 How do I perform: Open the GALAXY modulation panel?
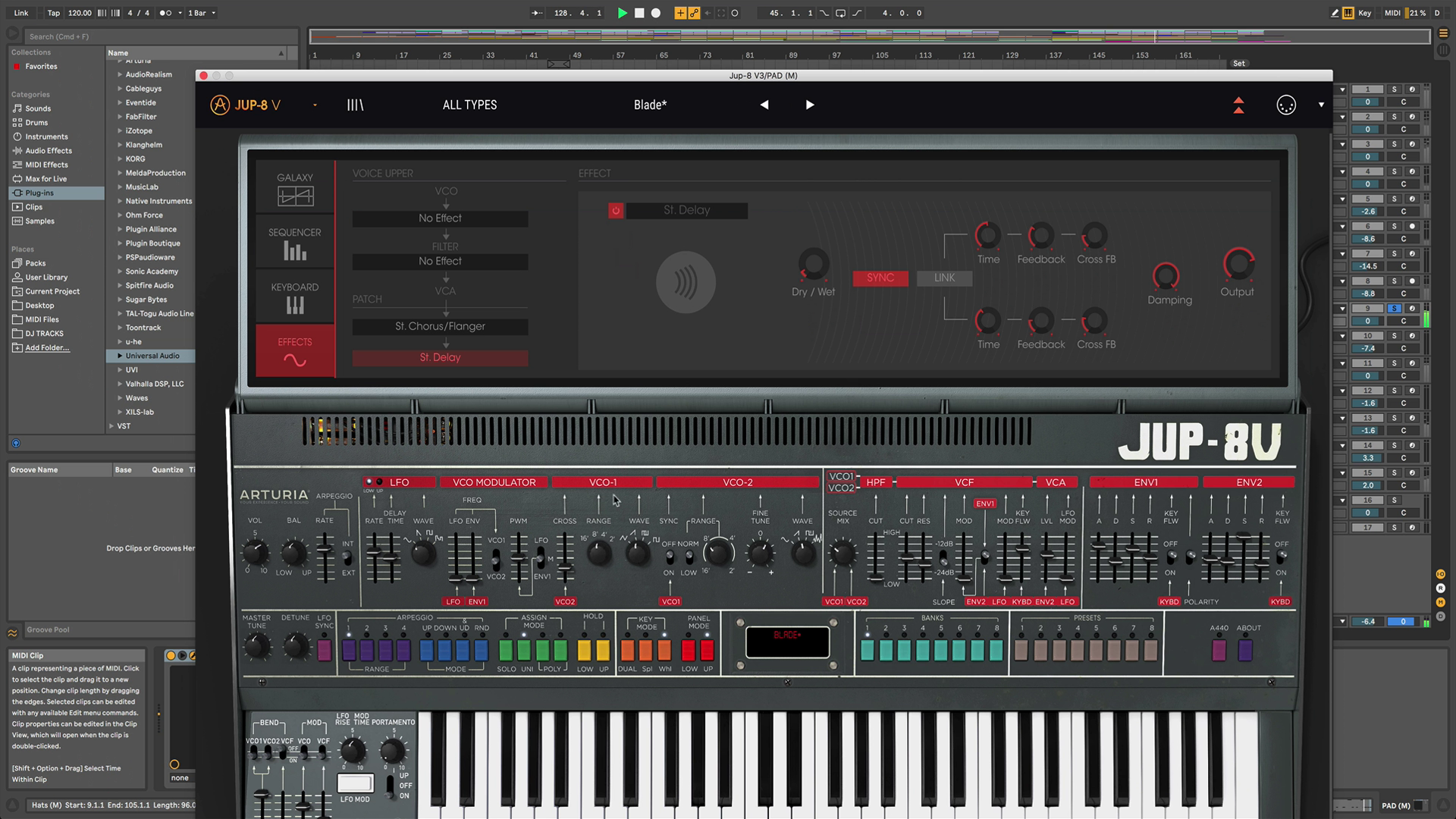coord(295,189)
